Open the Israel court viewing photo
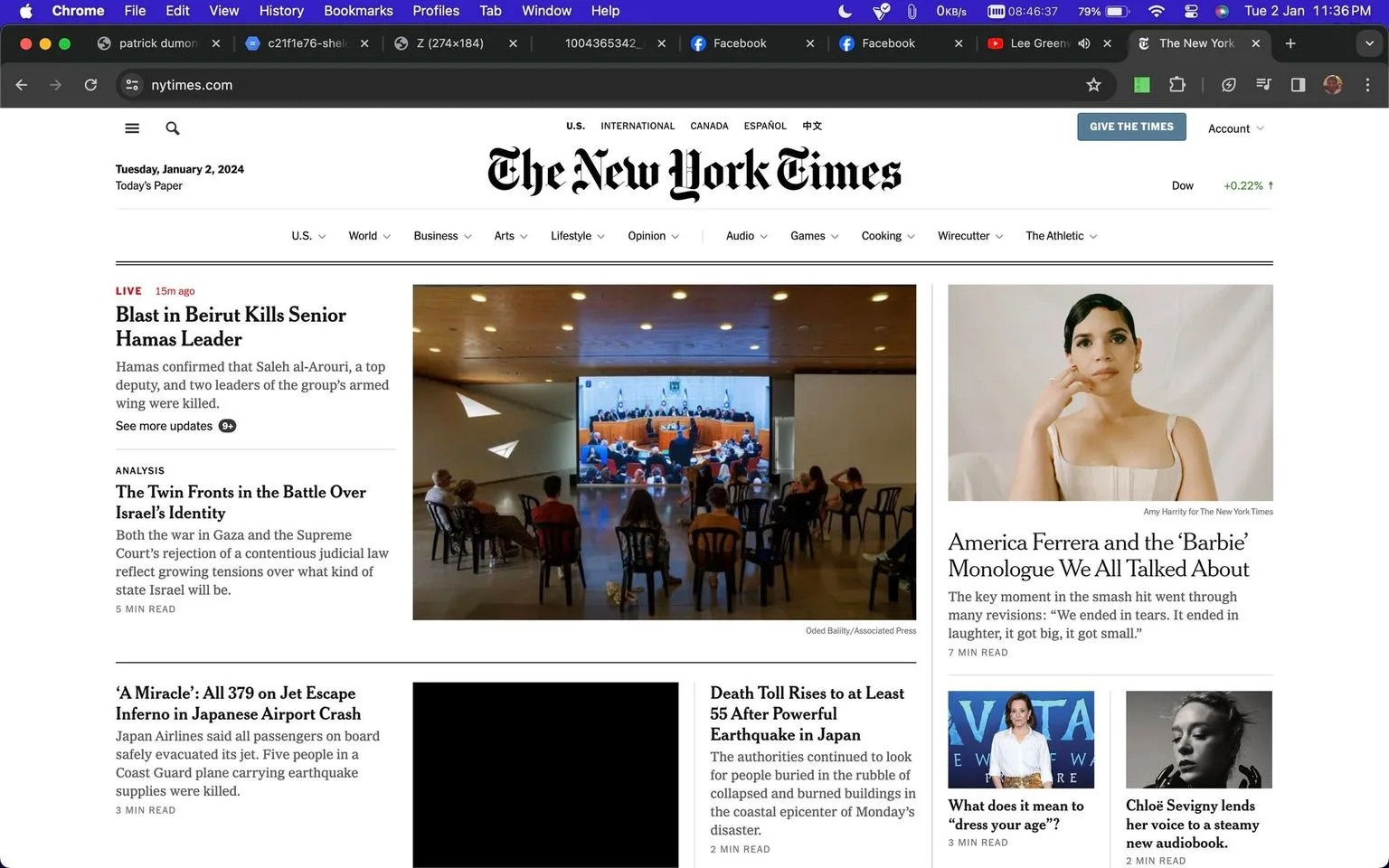Viewport: 1389px width, 868px height. tap(664, 452)
